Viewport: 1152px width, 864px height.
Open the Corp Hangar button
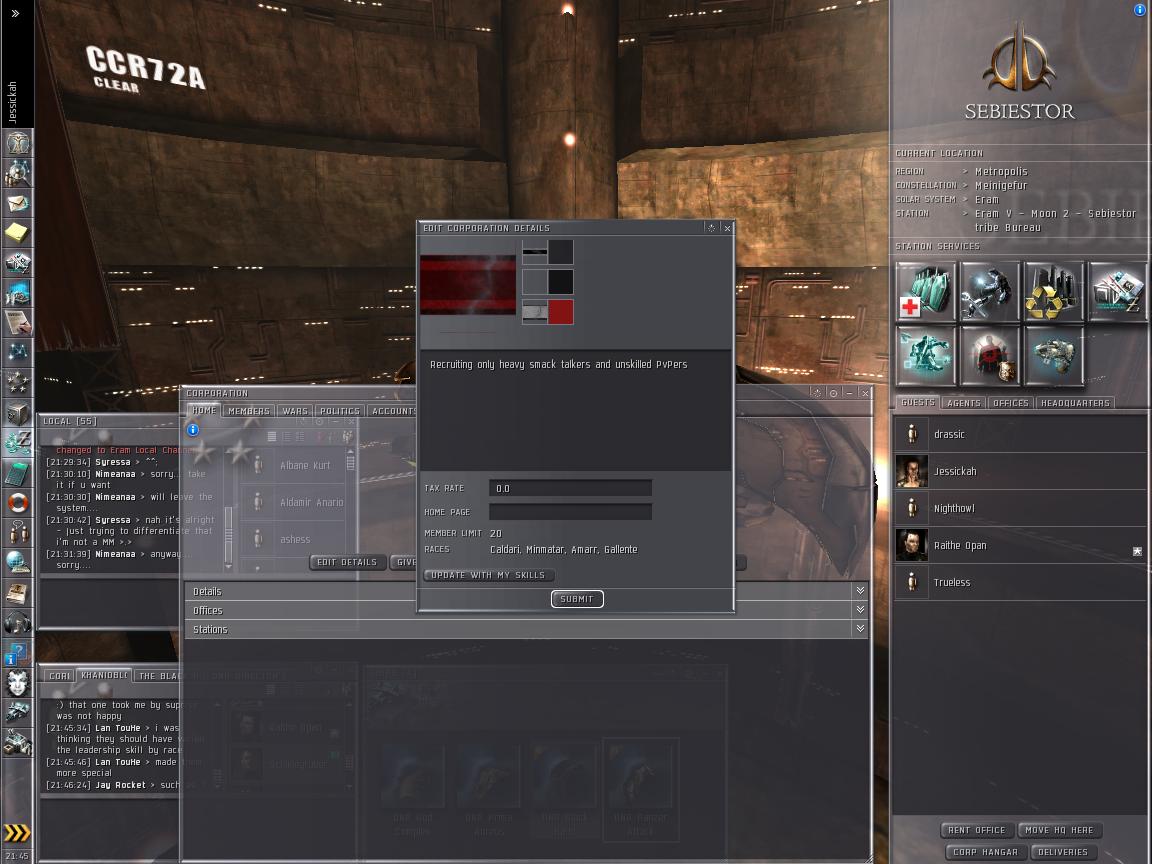click(x=985, y=852)
